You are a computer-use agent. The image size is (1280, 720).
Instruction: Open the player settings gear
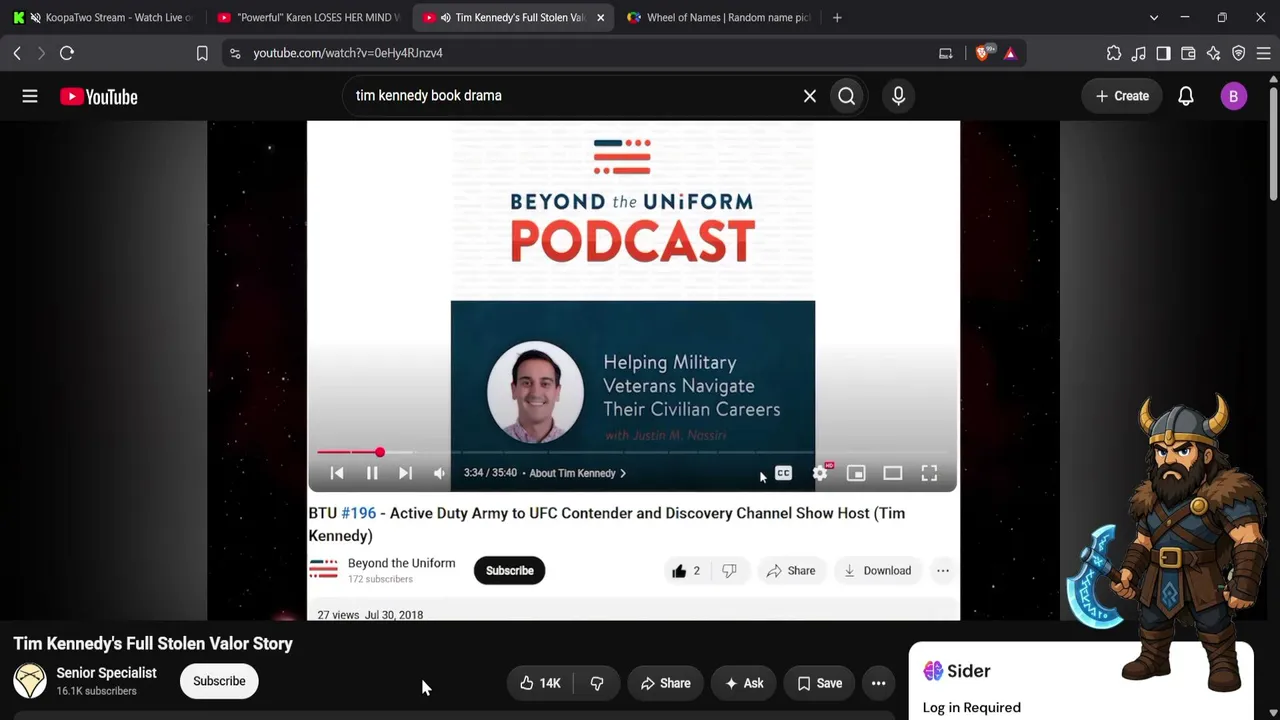(820, 473)
